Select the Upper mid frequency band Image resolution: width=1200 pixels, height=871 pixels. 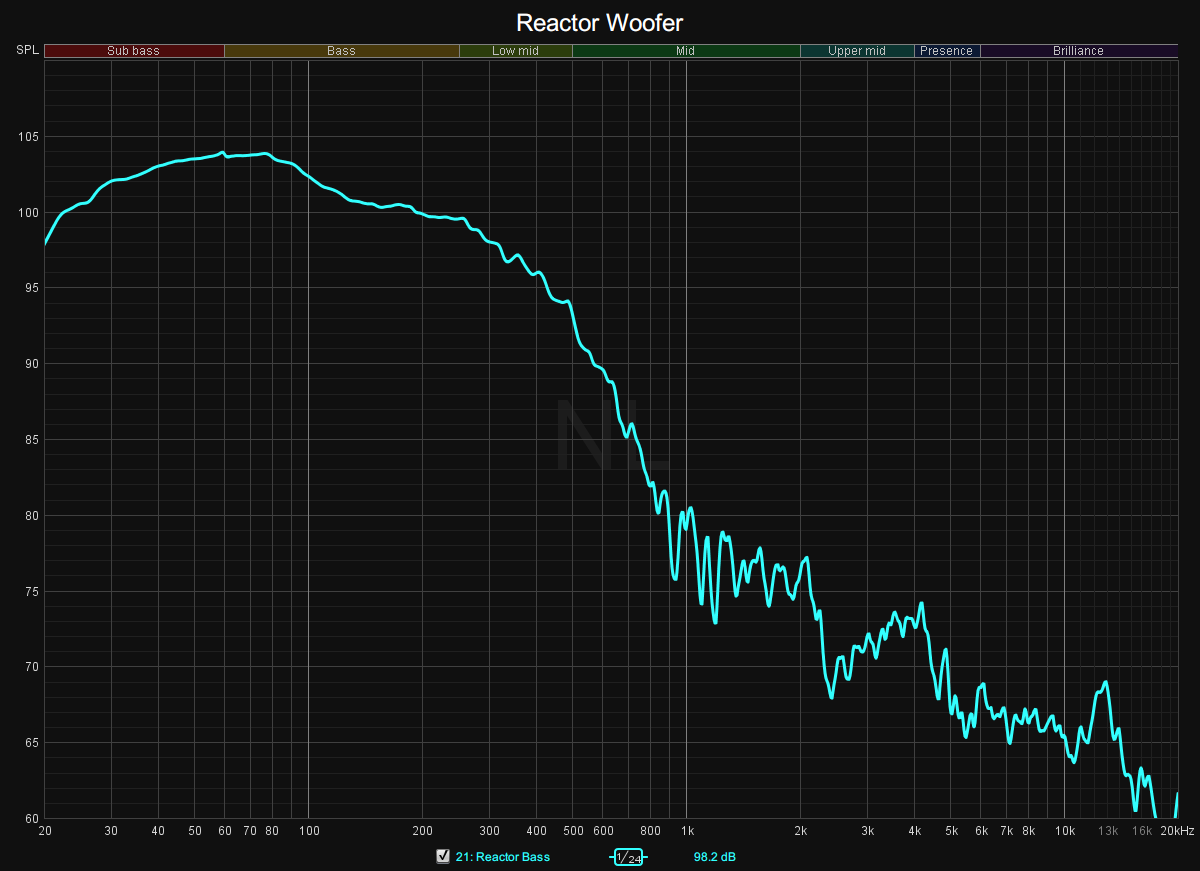click(857, 51)
